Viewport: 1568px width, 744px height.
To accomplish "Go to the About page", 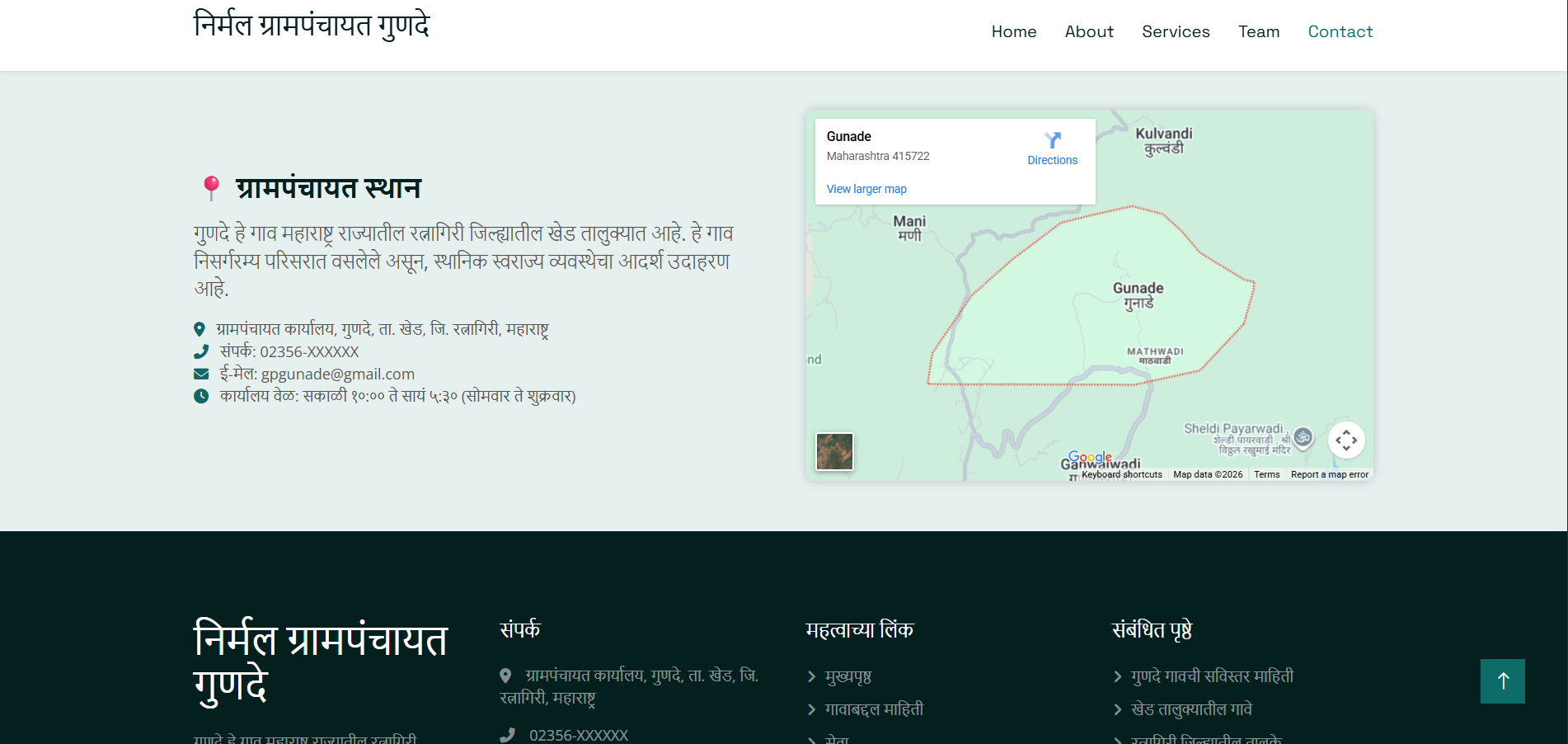I will [x=1088, y=31].
